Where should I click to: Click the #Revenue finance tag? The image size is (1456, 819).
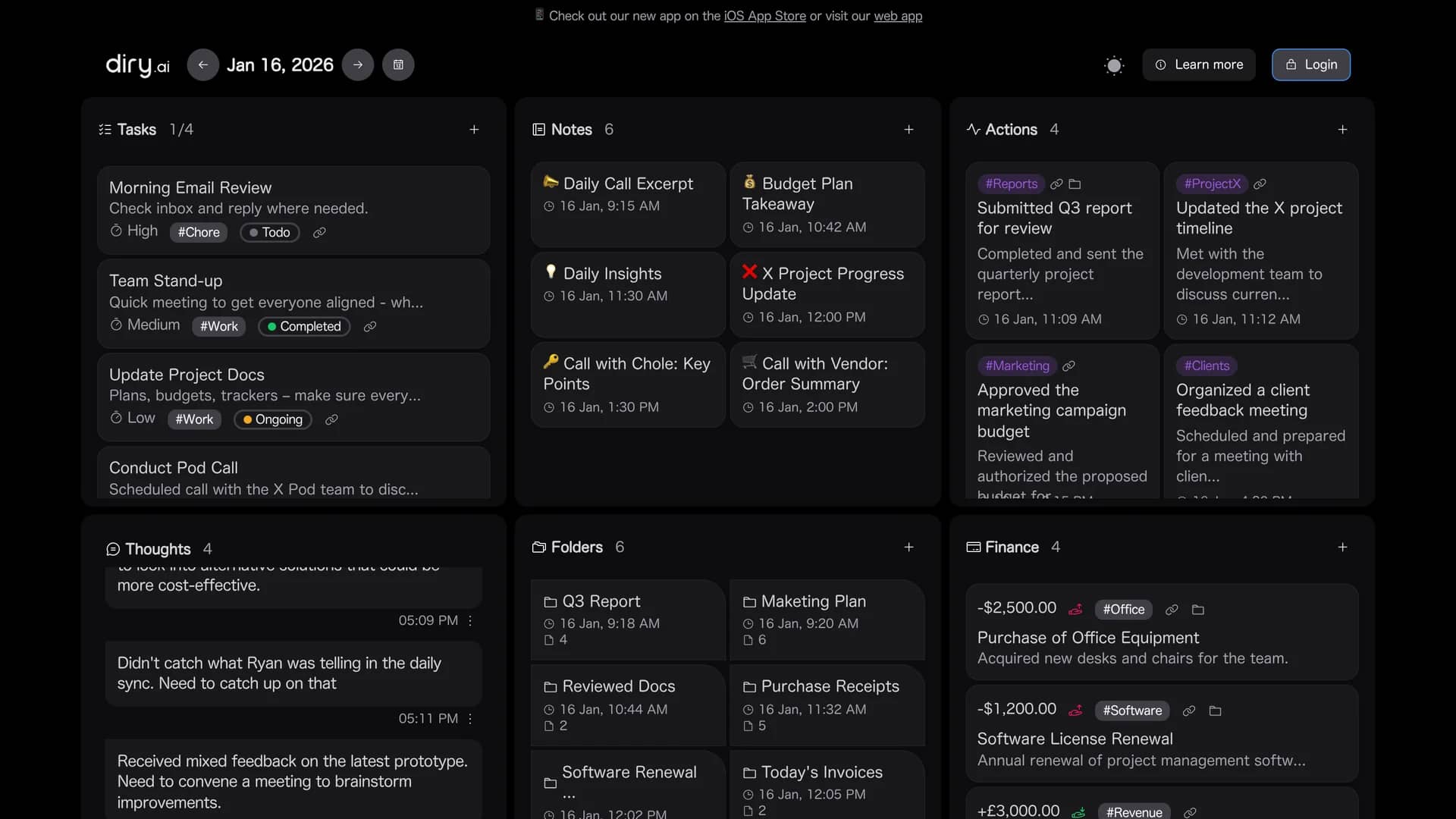click(x=1134, y=812)
